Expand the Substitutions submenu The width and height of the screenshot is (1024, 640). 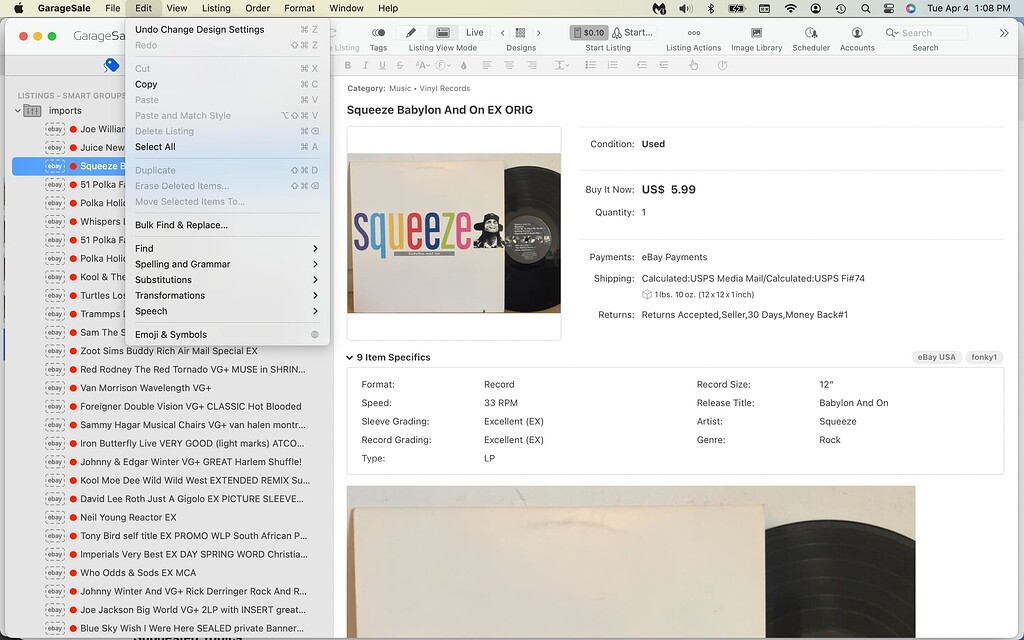click(227, 280)
